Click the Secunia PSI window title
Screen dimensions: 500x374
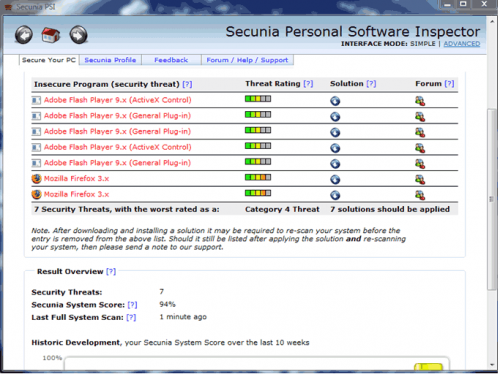pos(36,7)
